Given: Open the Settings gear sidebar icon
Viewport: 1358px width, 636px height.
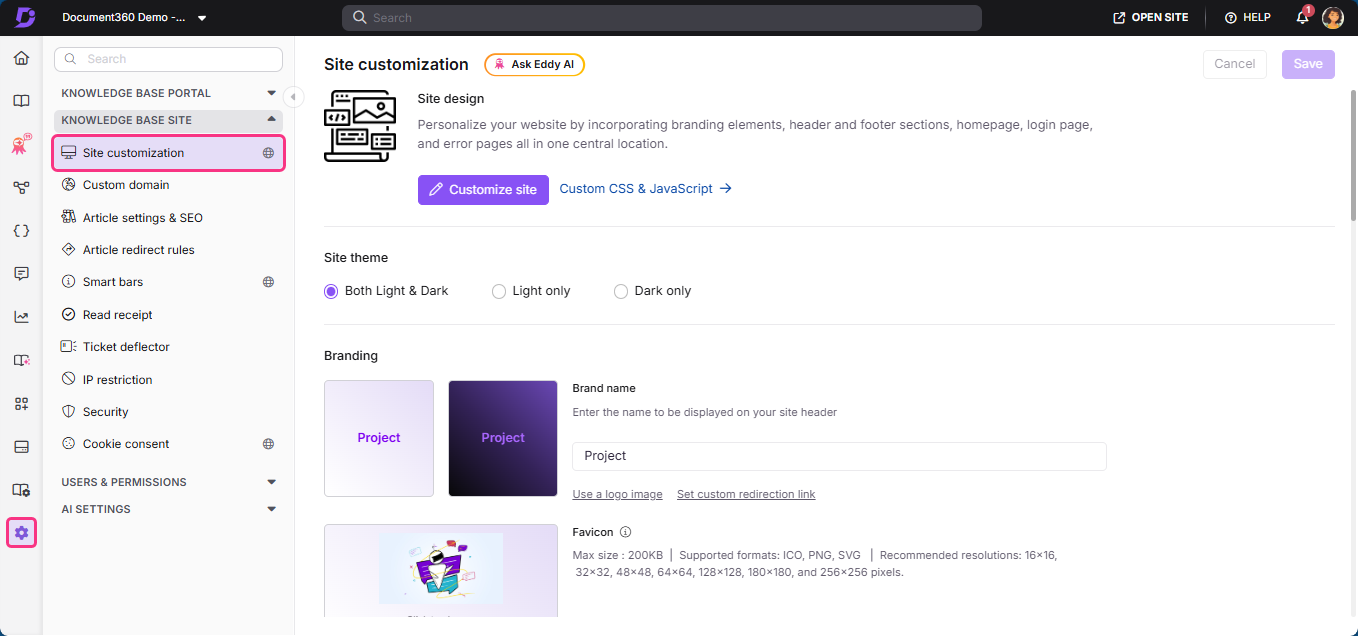Looking at the screenshot, I should point(21,533).
